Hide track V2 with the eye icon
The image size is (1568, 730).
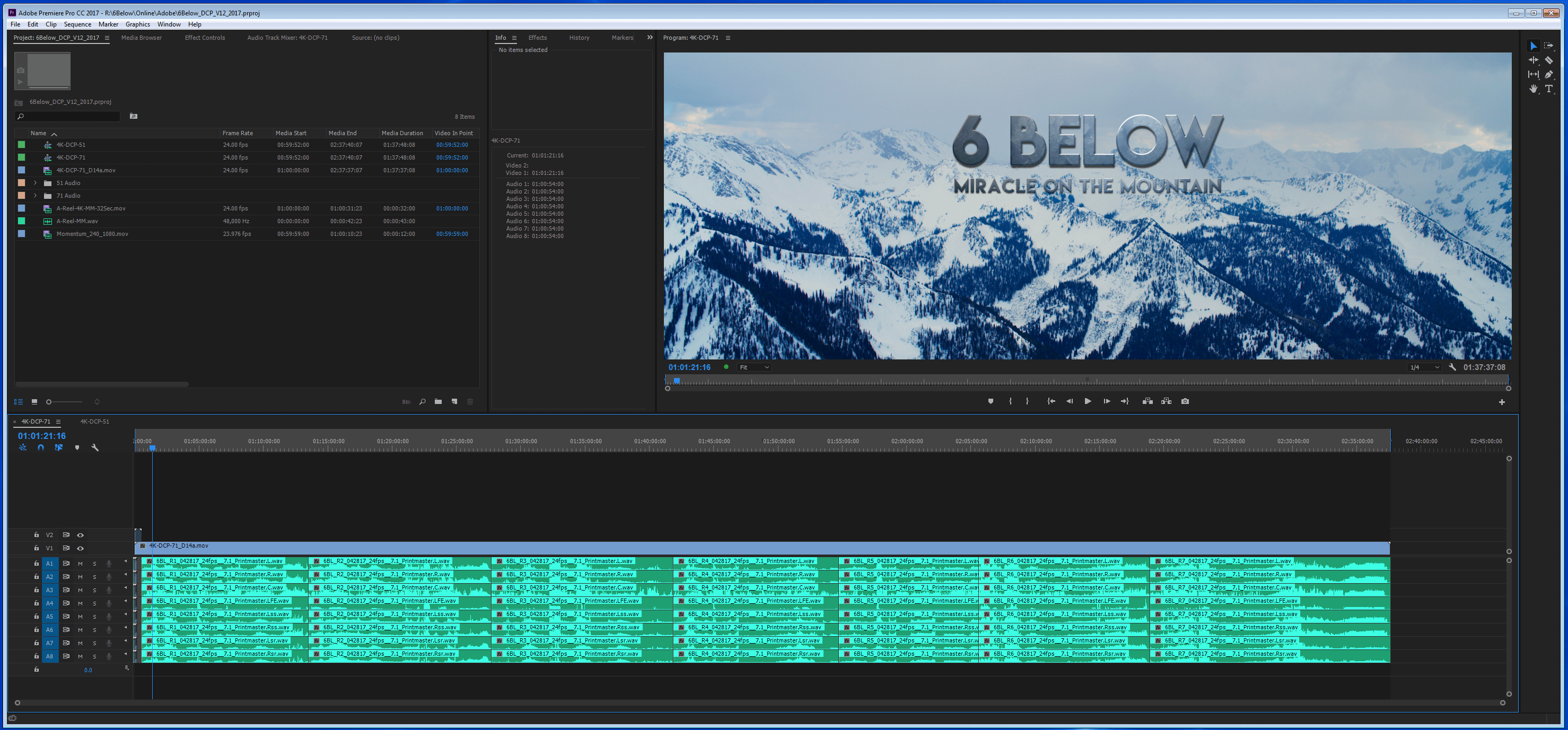pos(81,535)
